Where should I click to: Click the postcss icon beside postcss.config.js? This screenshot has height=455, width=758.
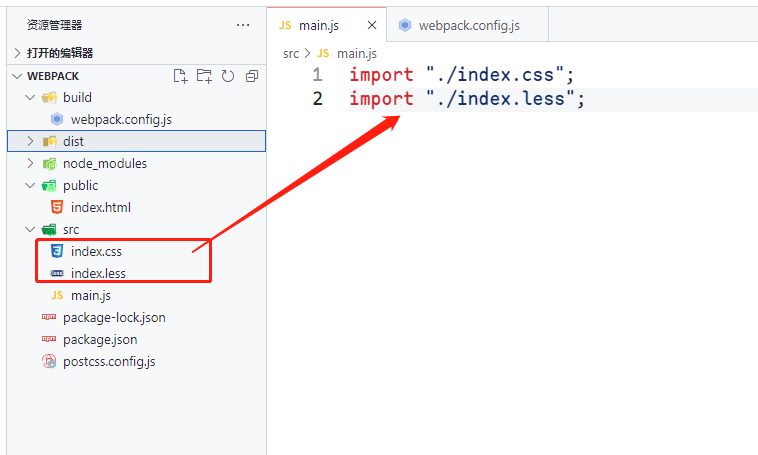pyautogui.click(x=49, y=361)
